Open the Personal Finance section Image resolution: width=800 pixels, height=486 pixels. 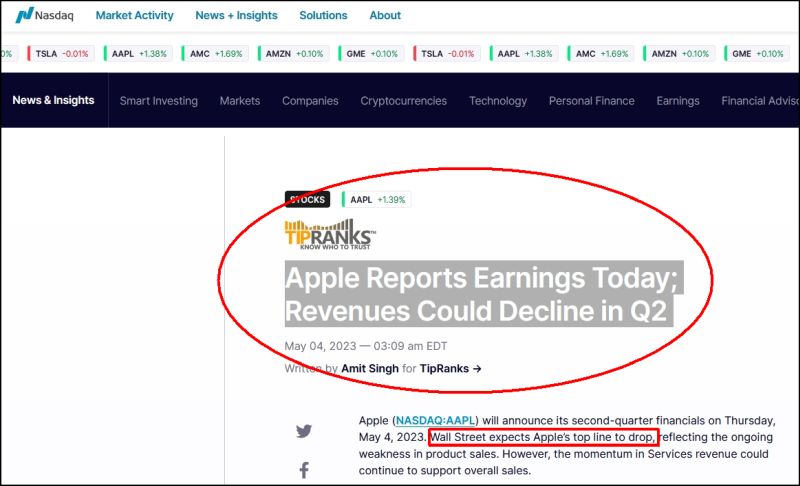tap(591, 101)
